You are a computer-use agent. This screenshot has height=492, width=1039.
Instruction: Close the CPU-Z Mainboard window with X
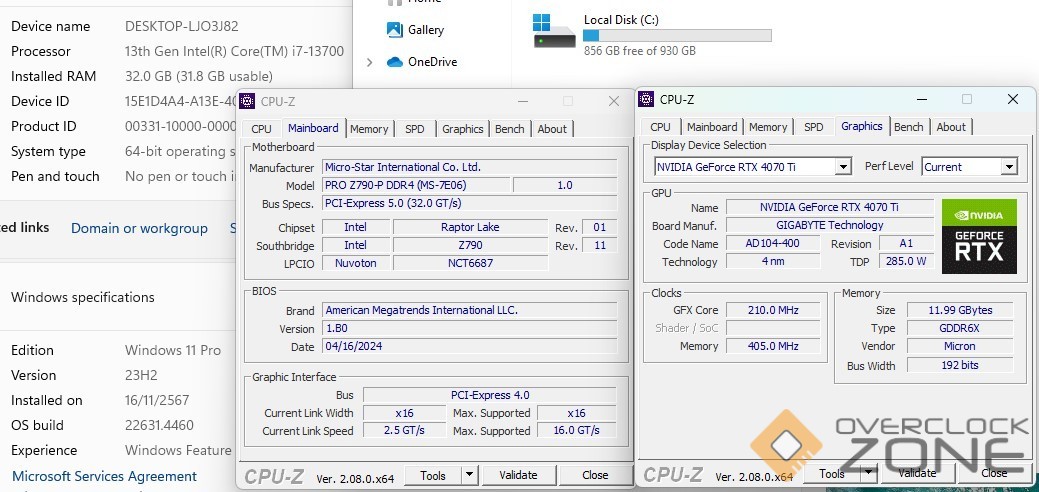pos(614,101)
